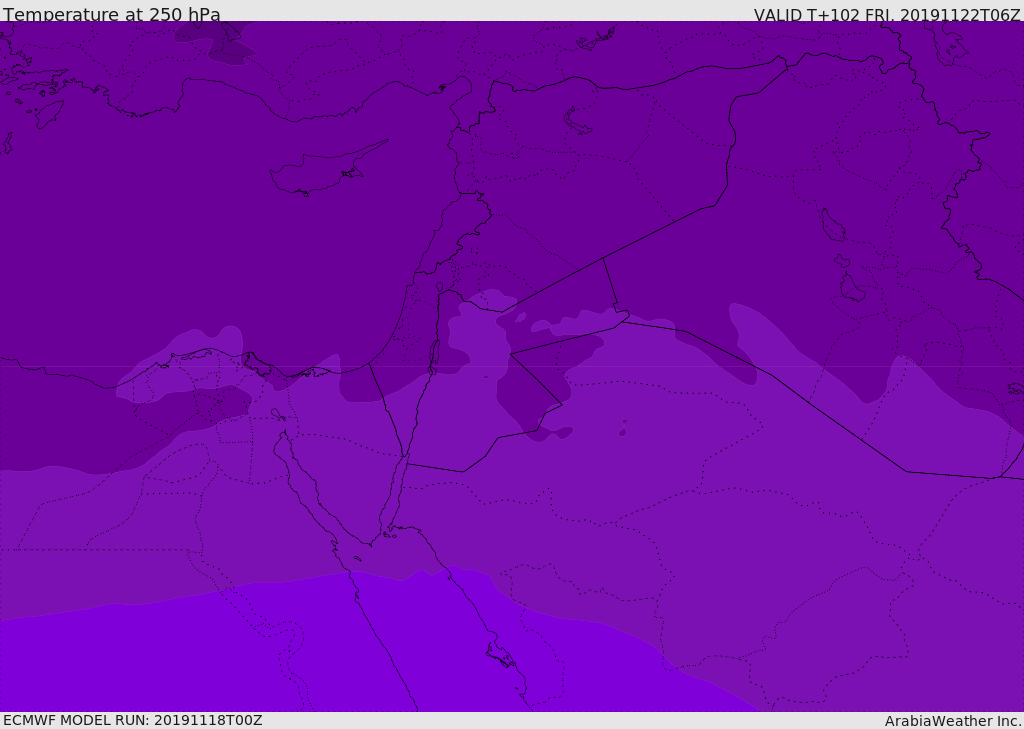The height and width of the screenshot is (729, 1024).
Task: Click the 'Temperature at 250 hPa' title
Action: pyautogui.click(x=112, y=14)
